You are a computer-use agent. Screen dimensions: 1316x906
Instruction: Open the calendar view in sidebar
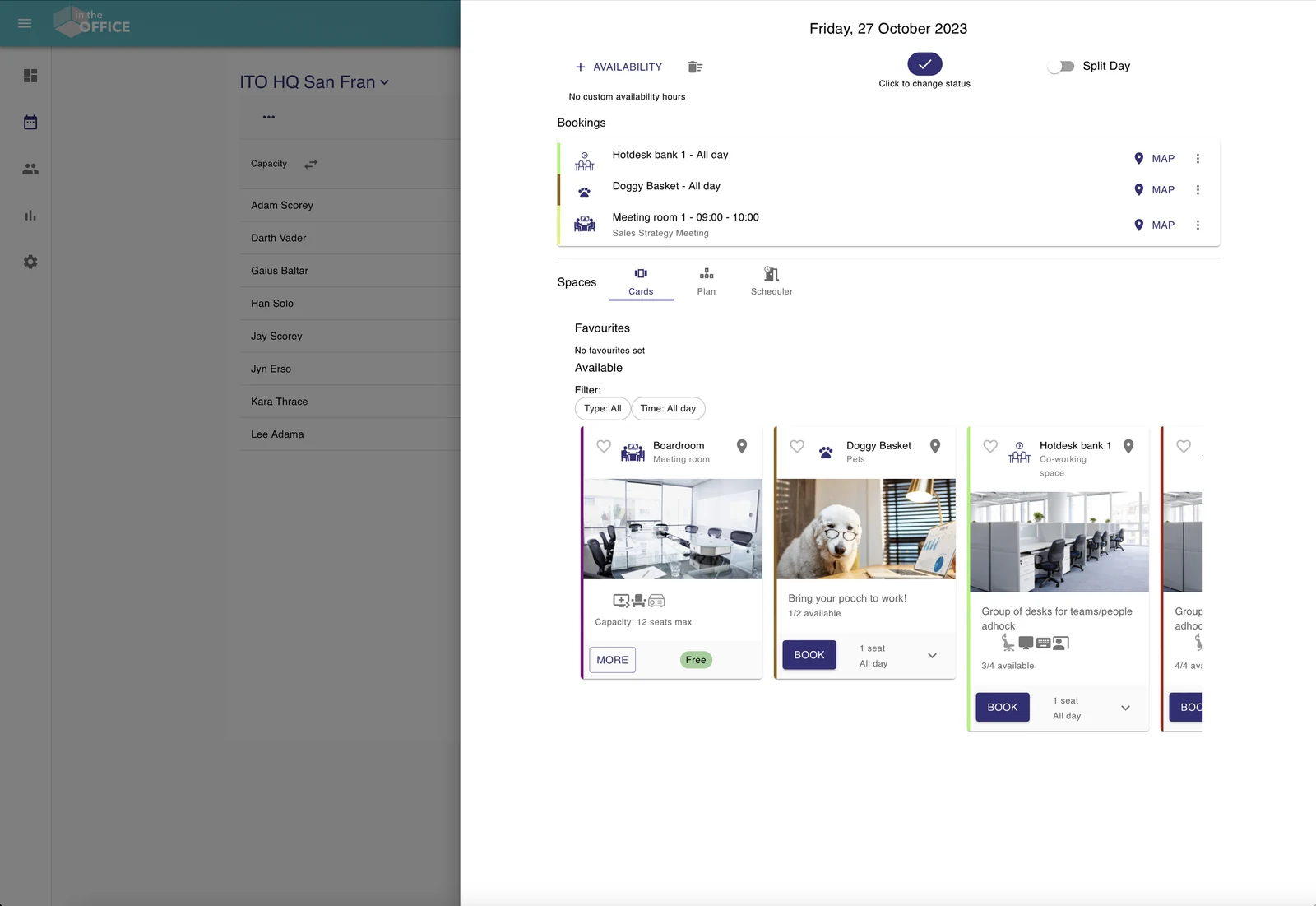[30, 122]
